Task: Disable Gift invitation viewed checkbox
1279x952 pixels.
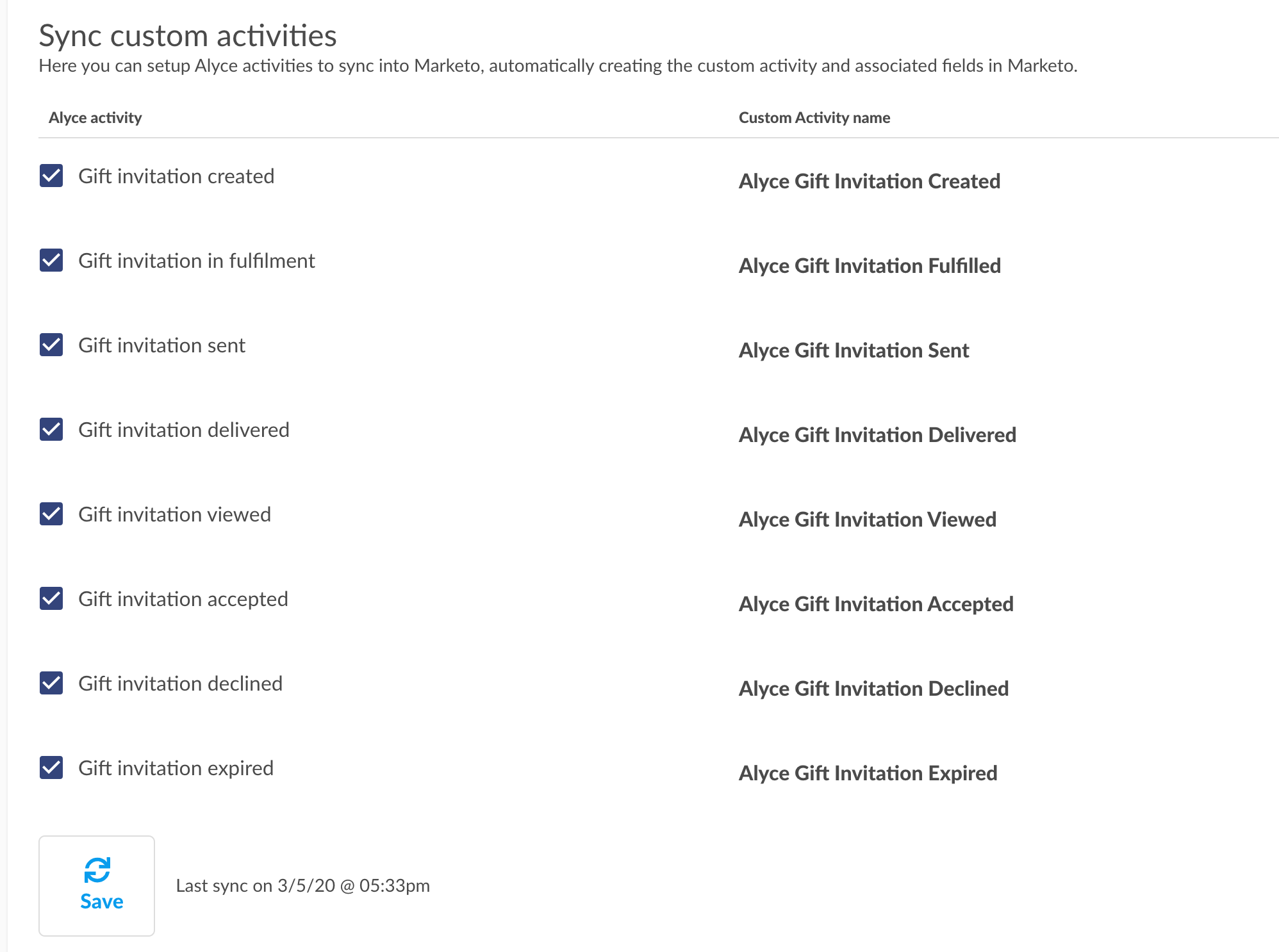Action: pos(51,514)
